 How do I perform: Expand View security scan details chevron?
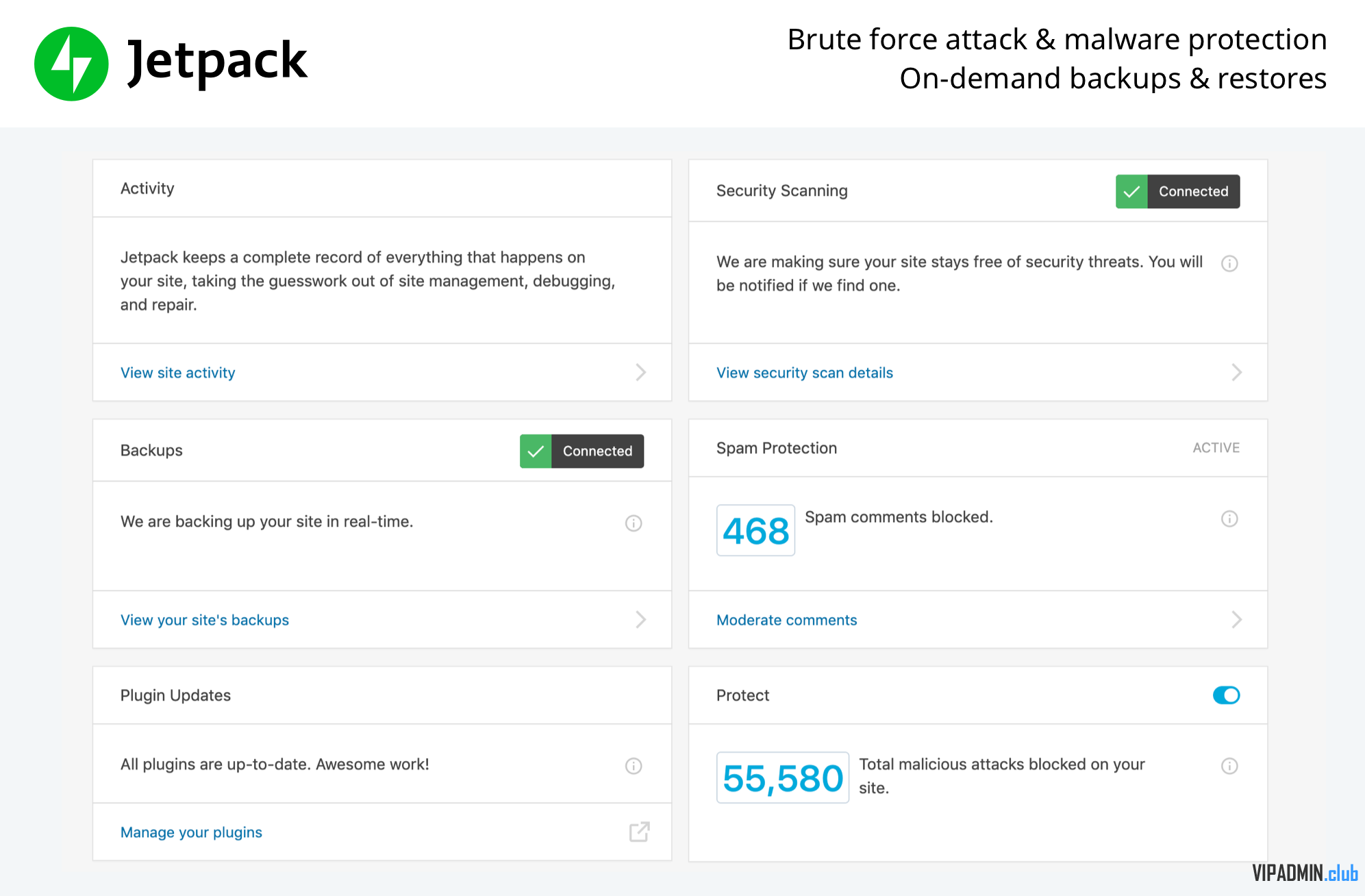click(x=1236, y=372)
